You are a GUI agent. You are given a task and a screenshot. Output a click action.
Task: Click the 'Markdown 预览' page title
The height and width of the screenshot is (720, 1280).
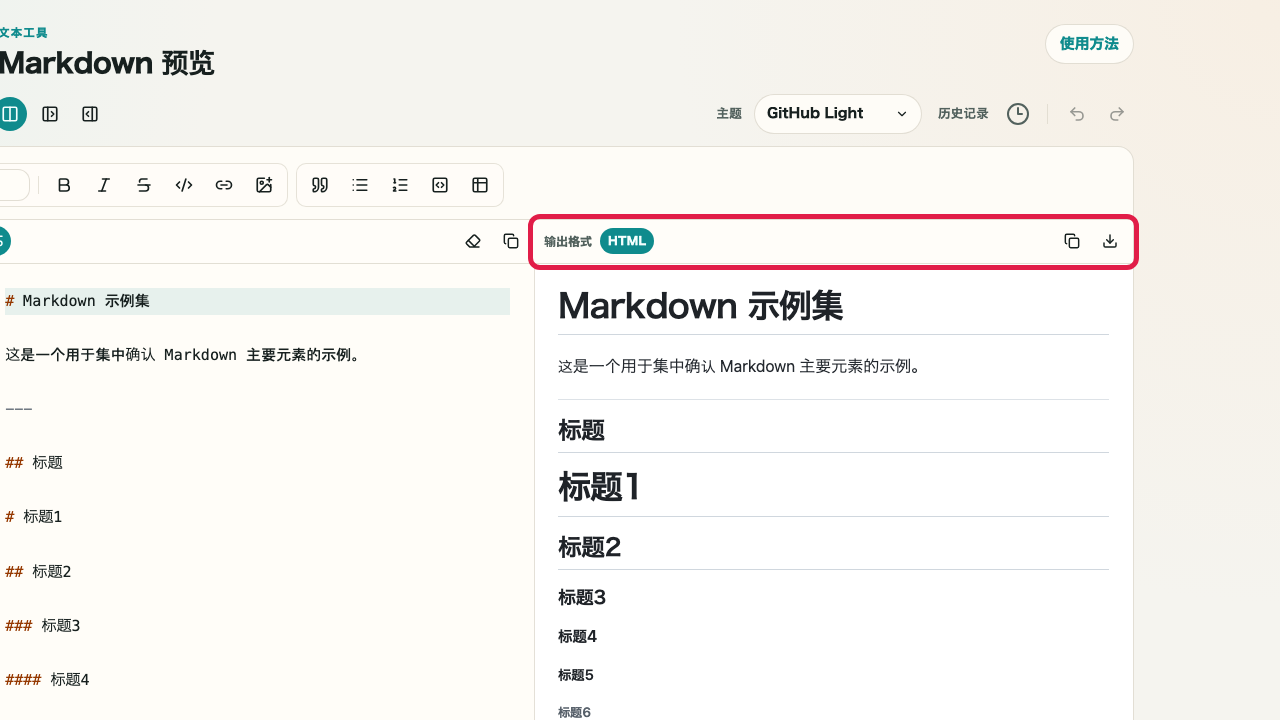pos(107,63)
